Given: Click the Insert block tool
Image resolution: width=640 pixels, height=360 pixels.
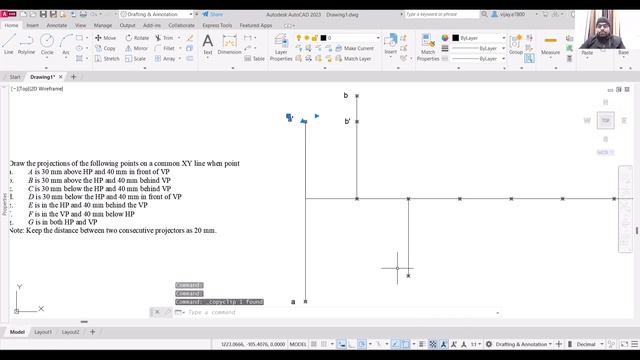Looking at the screenshot, I should point(391,44).
